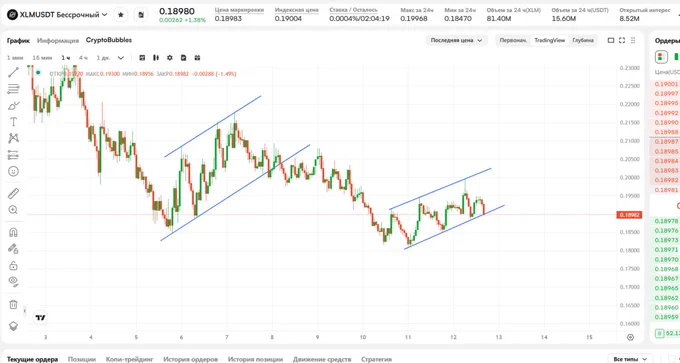Image resolution: width=680 pixels, height=363 pixels.
Task: Open the CryptoBubbles tab
Action: coord(109,40)
